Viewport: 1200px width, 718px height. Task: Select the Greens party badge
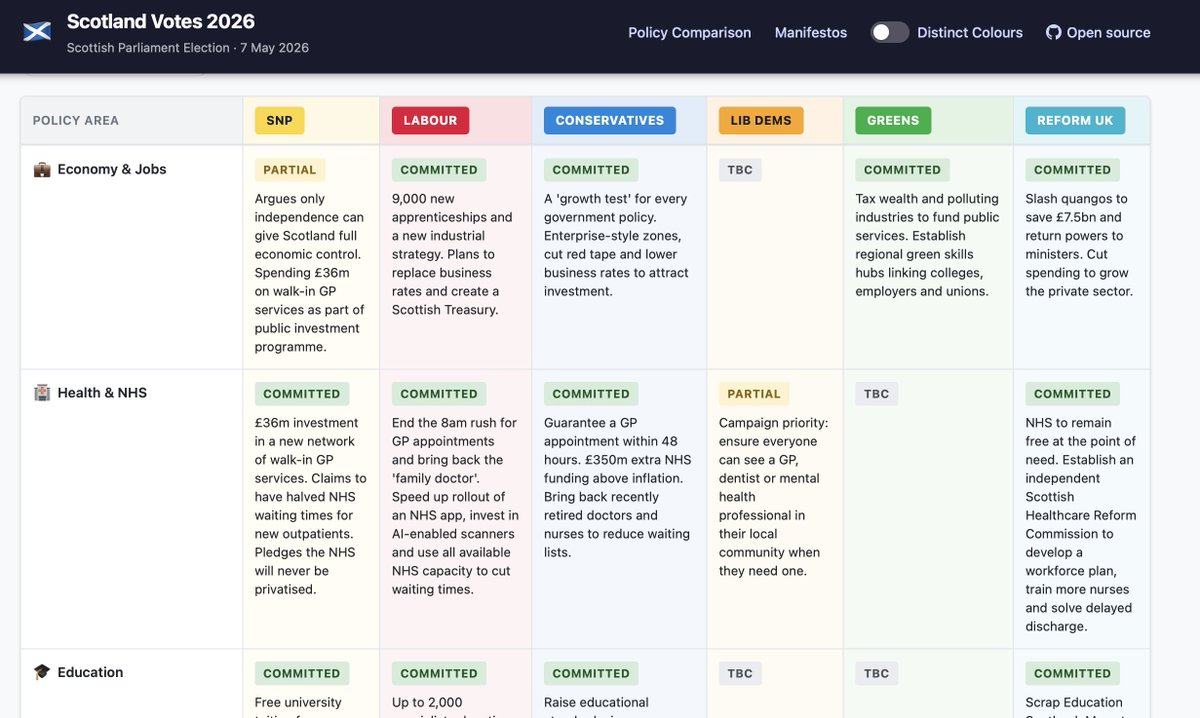click(893, 120)
